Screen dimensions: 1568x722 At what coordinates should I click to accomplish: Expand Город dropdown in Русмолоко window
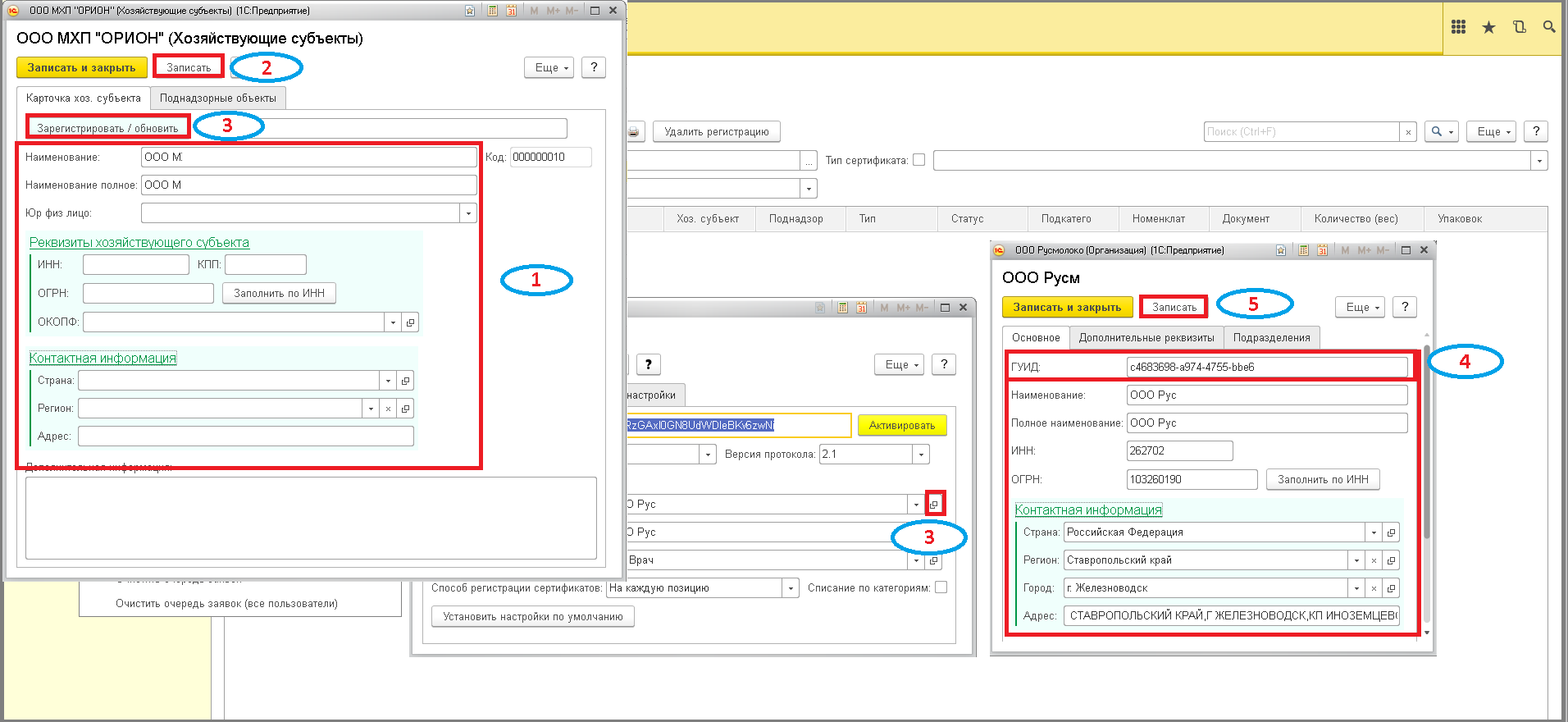coord(1356,588)
